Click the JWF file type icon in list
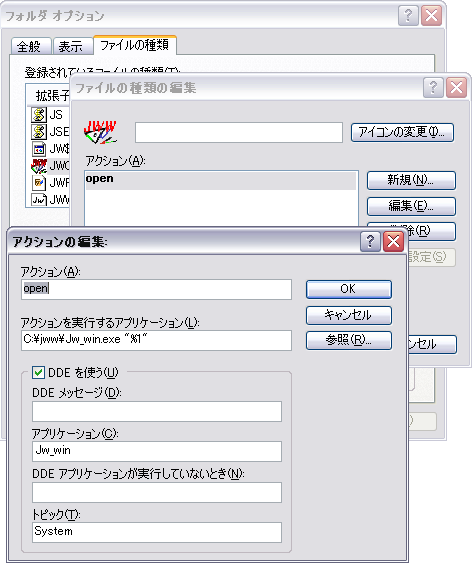This screenshot has width=474, height=564. (39, 183)
